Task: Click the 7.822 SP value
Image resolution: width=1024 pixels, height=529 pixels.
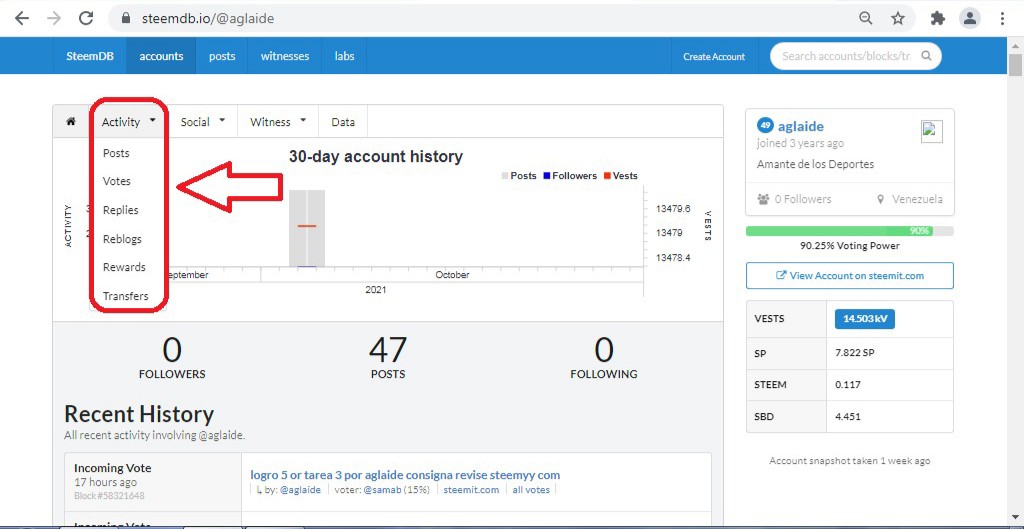Action: pyautogui.click(x=854, y=353)
